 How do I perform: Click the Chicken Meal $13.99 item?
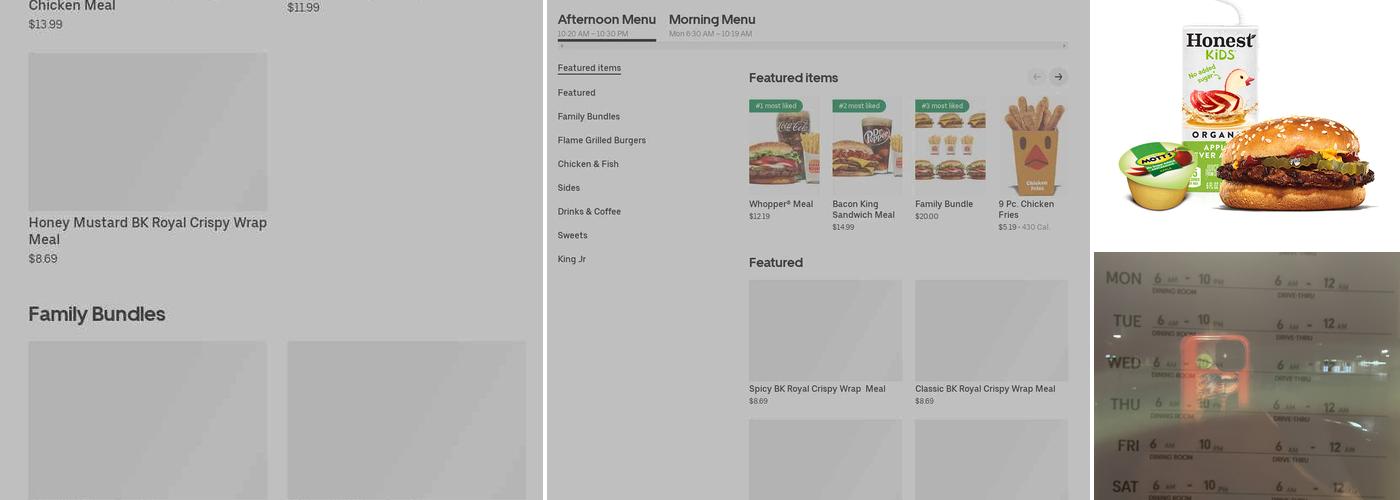click(72, 14)
